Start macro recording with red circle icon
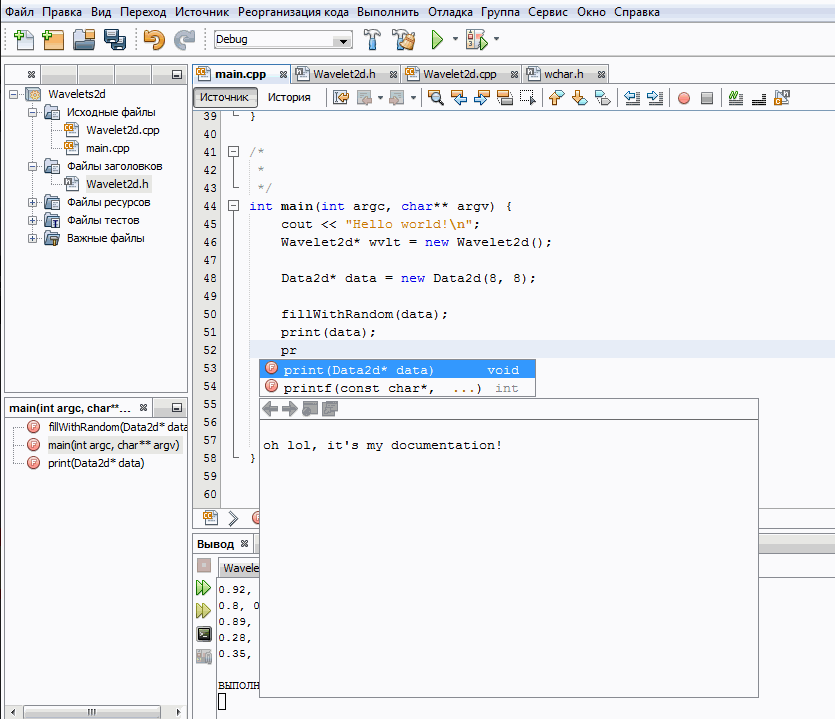The width and height of the screenshot is (835, 719). 684,98
